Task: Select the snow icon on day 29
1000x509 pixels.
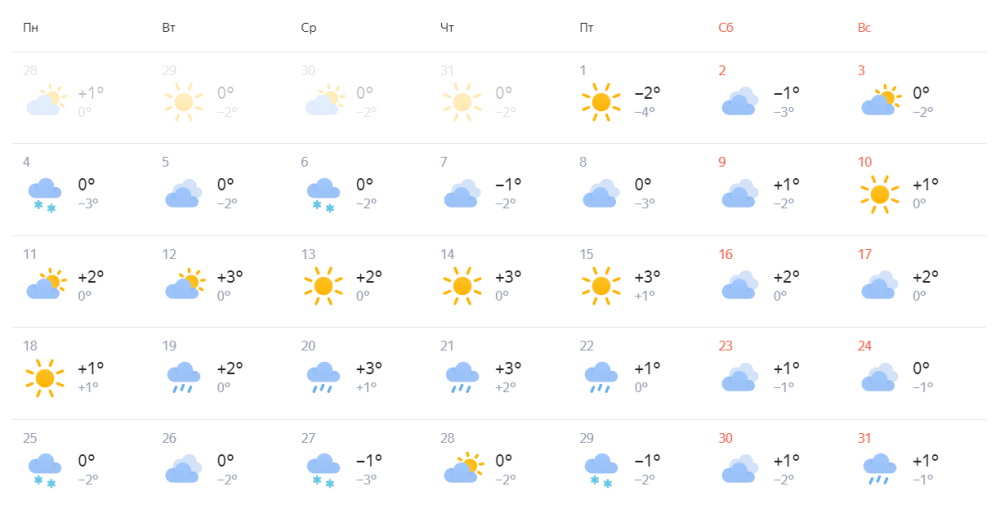Action: pos(601,471)
